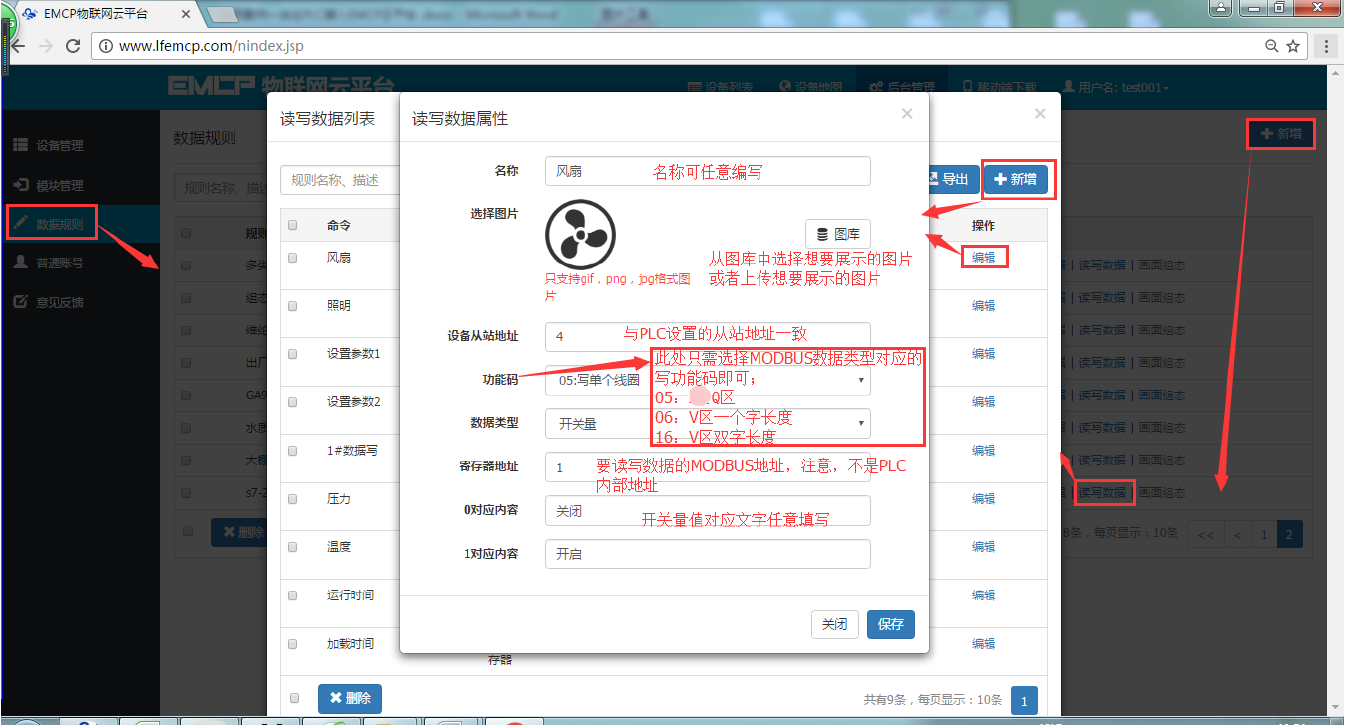
Task: Close the 读写数据列表 dialog with its X
Action: 1040,114
